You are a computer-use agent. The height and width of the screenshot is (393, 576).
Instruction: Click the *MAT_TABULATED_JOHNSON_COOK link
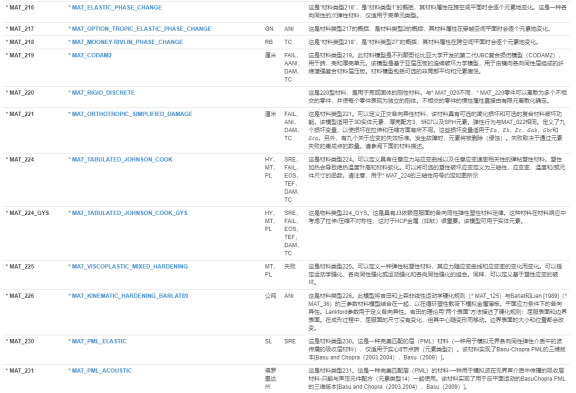pyautogui.click(x=120, y=159)
